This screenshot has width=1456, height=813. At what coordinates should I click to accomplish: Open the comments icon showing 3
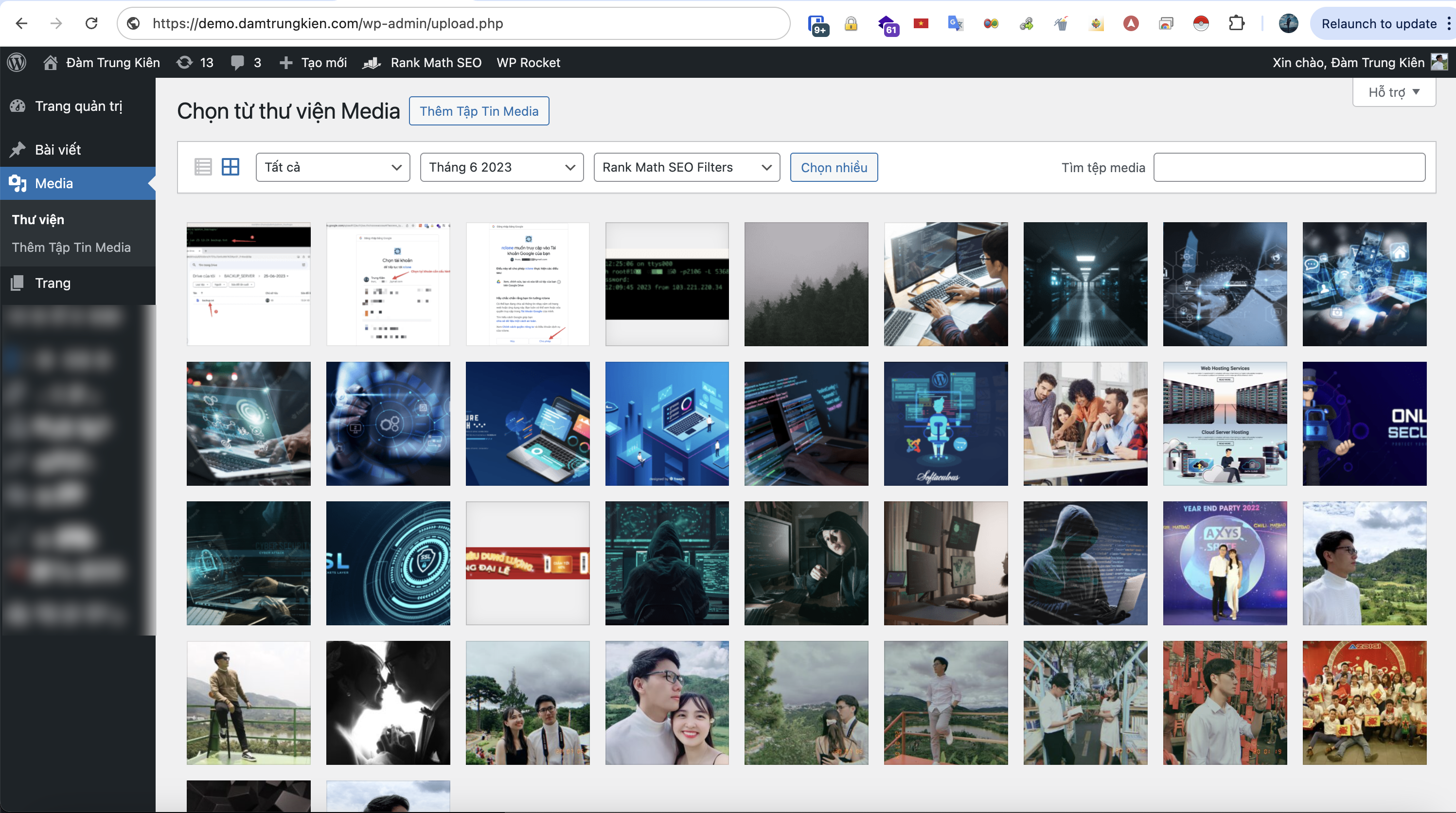(x=245, y=62)
